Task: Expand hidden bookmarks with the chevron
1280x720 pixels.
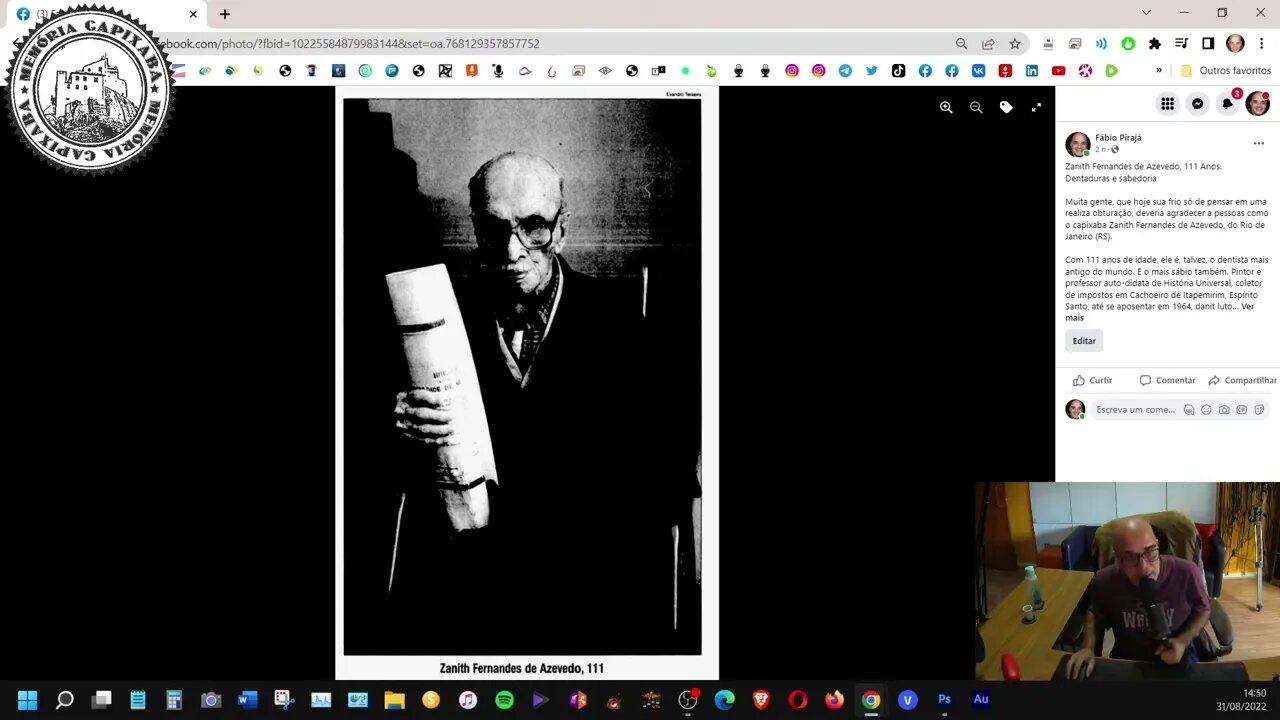Action: 1159,71
